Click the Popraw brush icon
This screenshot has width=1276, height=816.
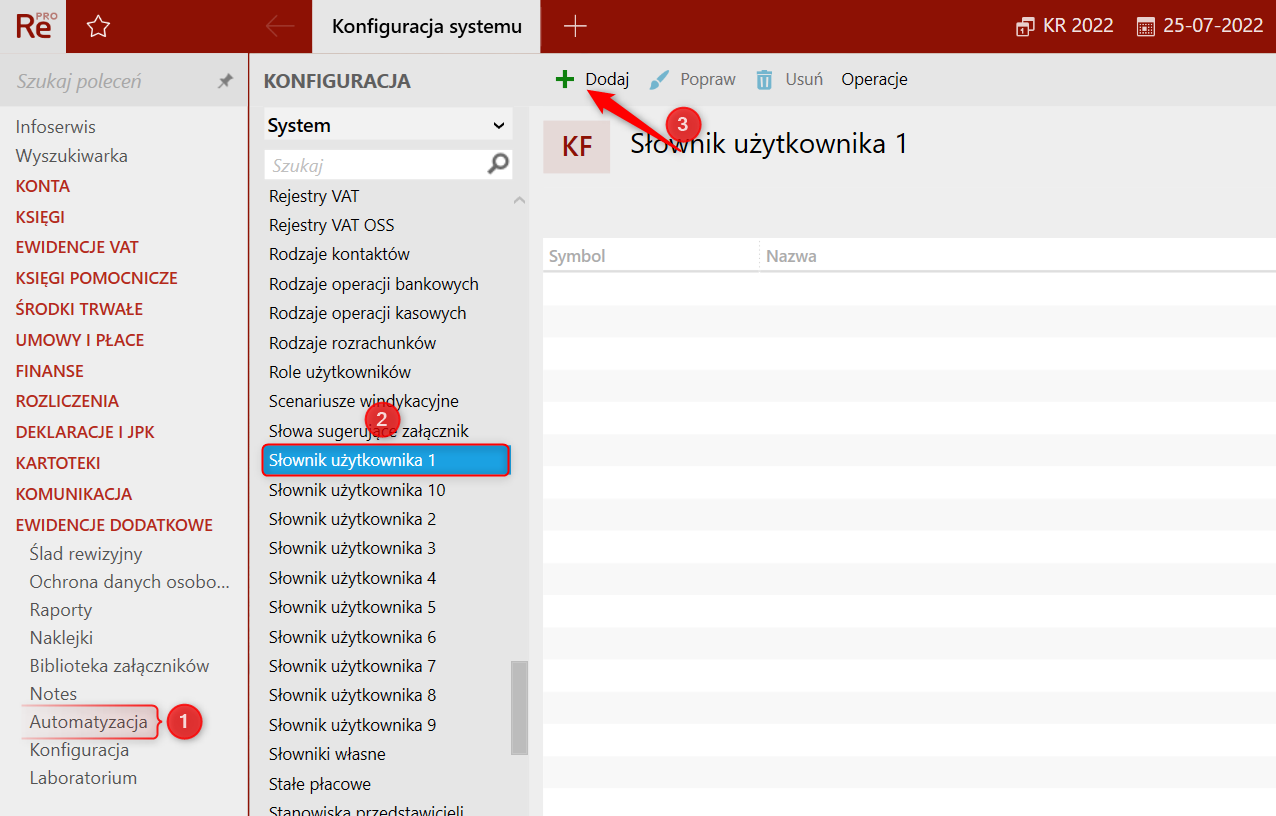[659, 80]
